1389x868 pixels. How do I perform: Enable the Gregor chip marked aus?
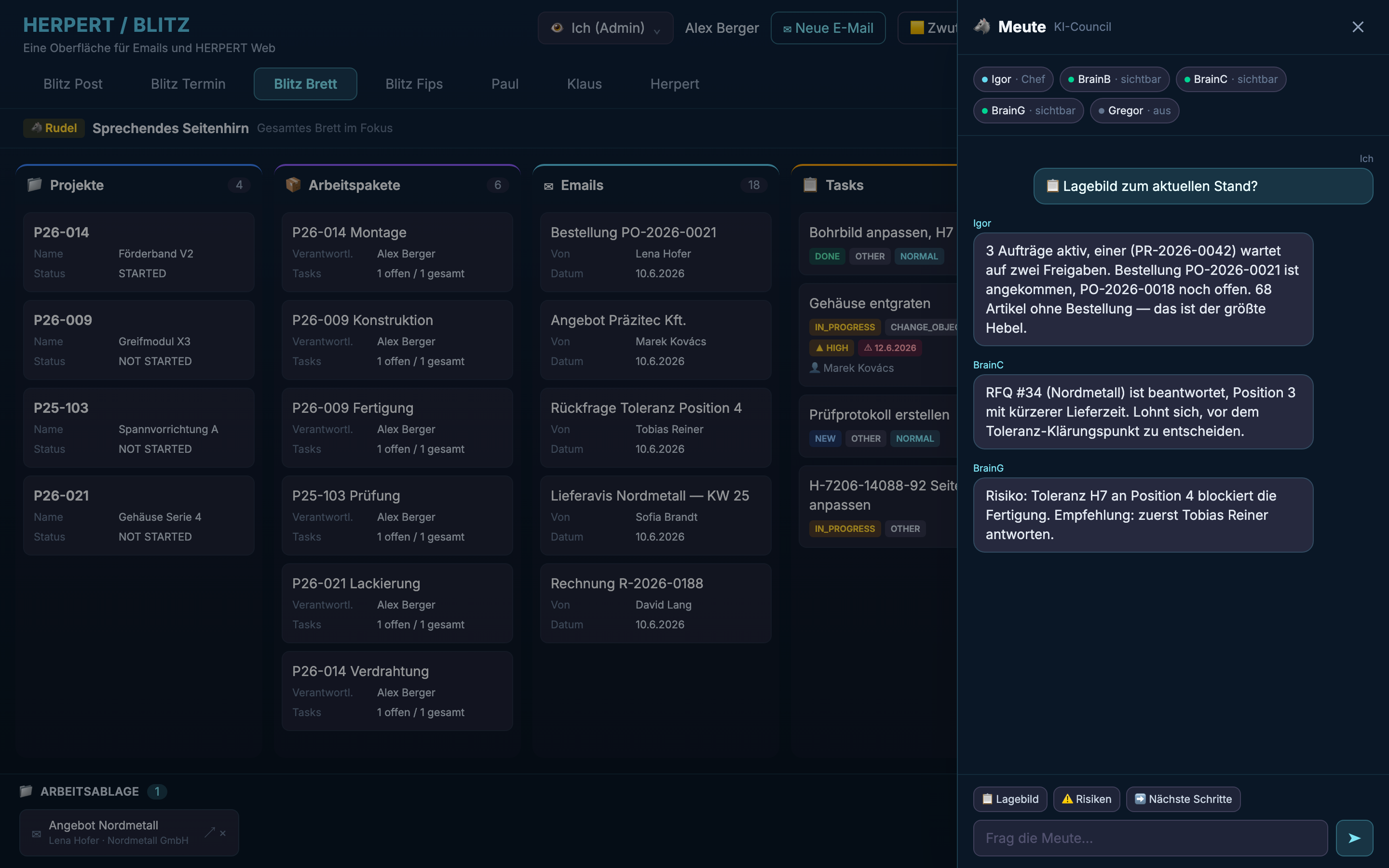1134,111
